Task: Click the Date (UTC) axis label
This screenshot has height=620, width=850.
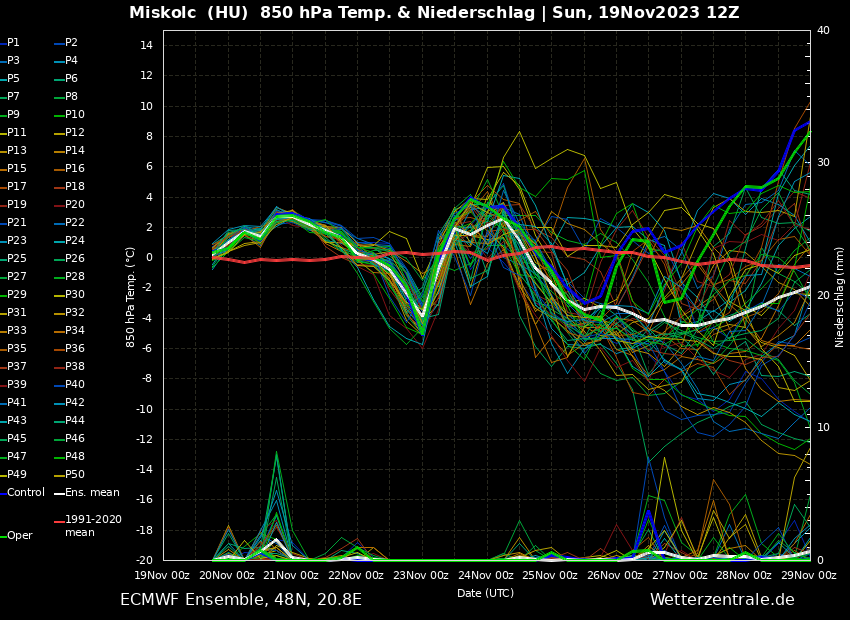Action: [x=485, y=593]
